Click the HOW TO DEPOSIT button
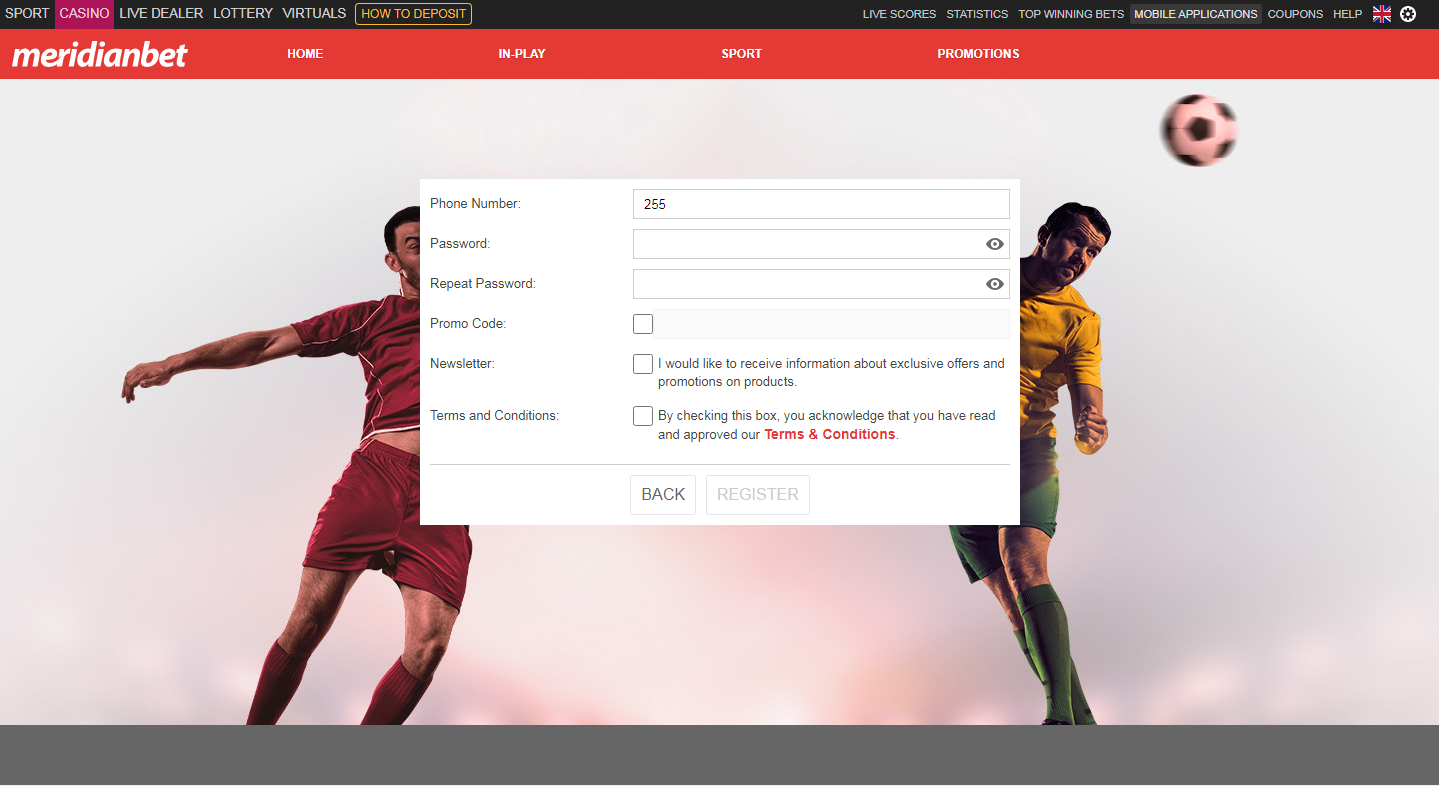Screen dimensions: 1439x786 413,14
